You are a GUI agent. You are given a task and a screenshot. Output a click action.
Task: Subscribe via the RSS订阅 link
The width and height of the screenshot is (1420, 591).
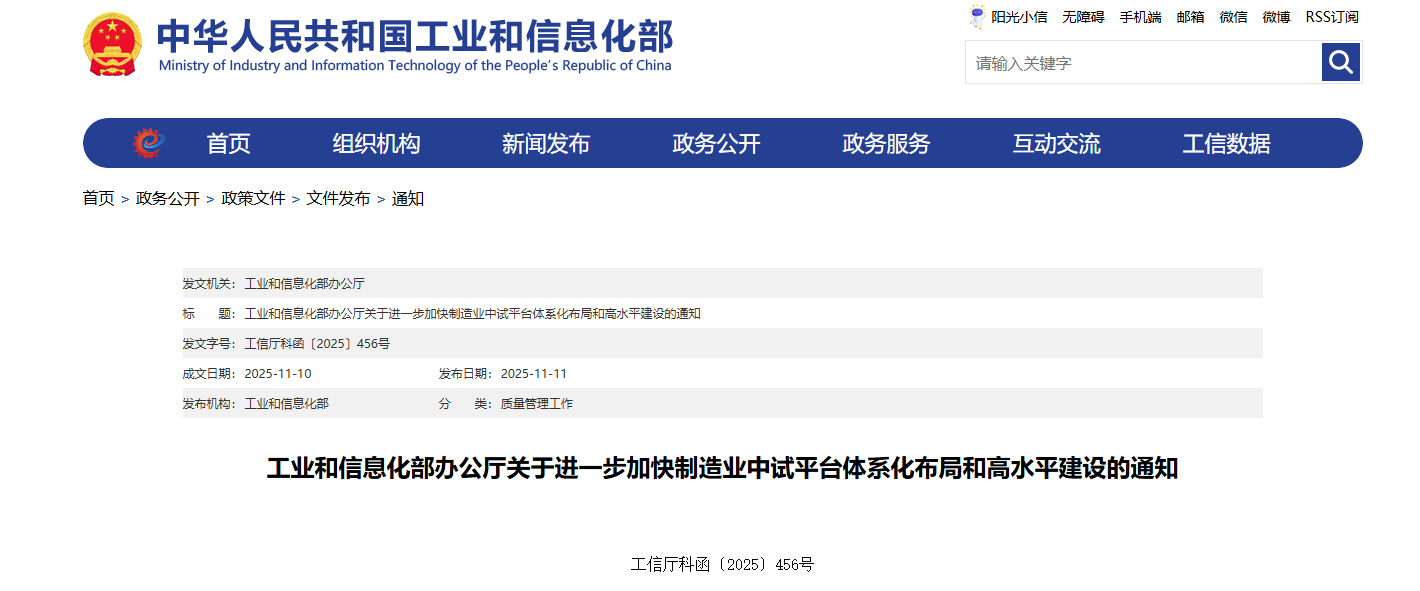[1333, 17]
